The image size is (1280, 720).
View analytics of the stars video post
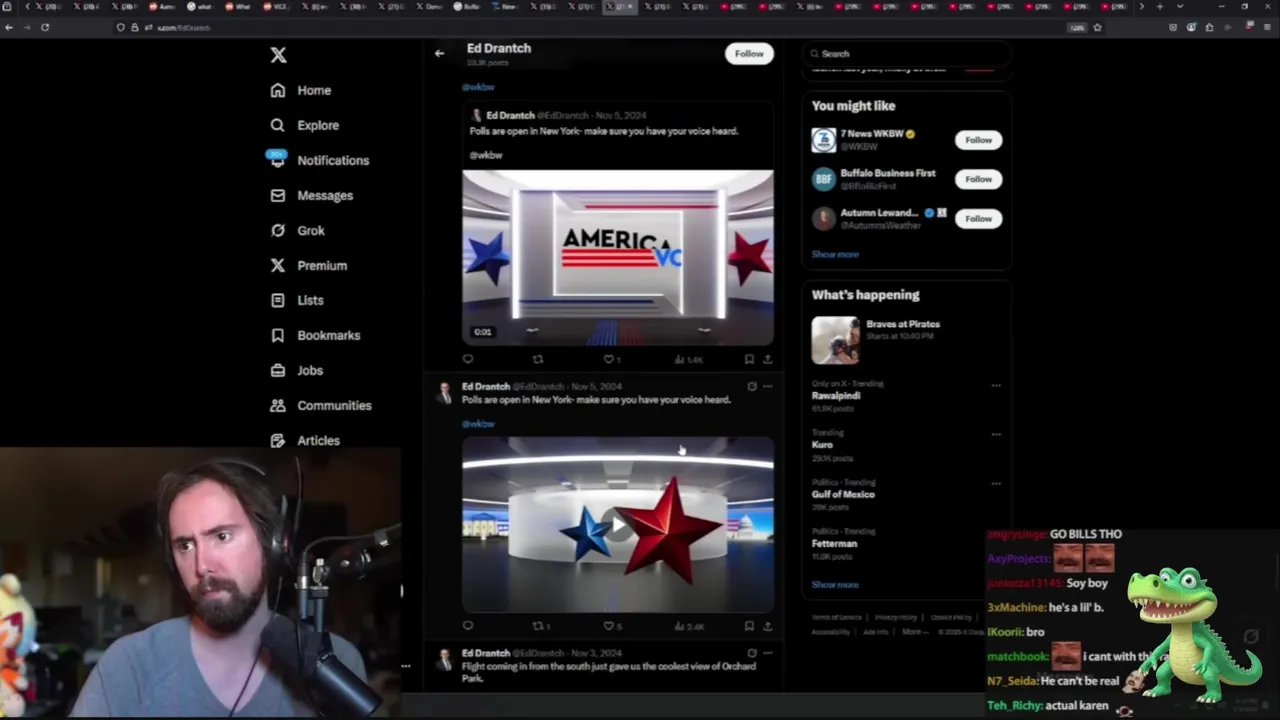689,626
